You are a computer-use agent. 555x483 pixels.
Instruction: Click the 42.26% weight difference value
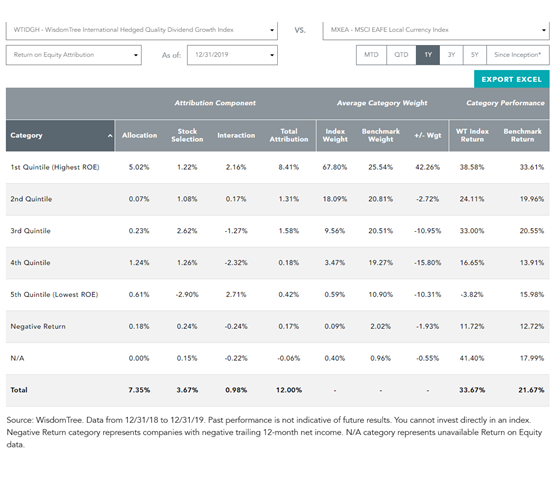[428, 167]
